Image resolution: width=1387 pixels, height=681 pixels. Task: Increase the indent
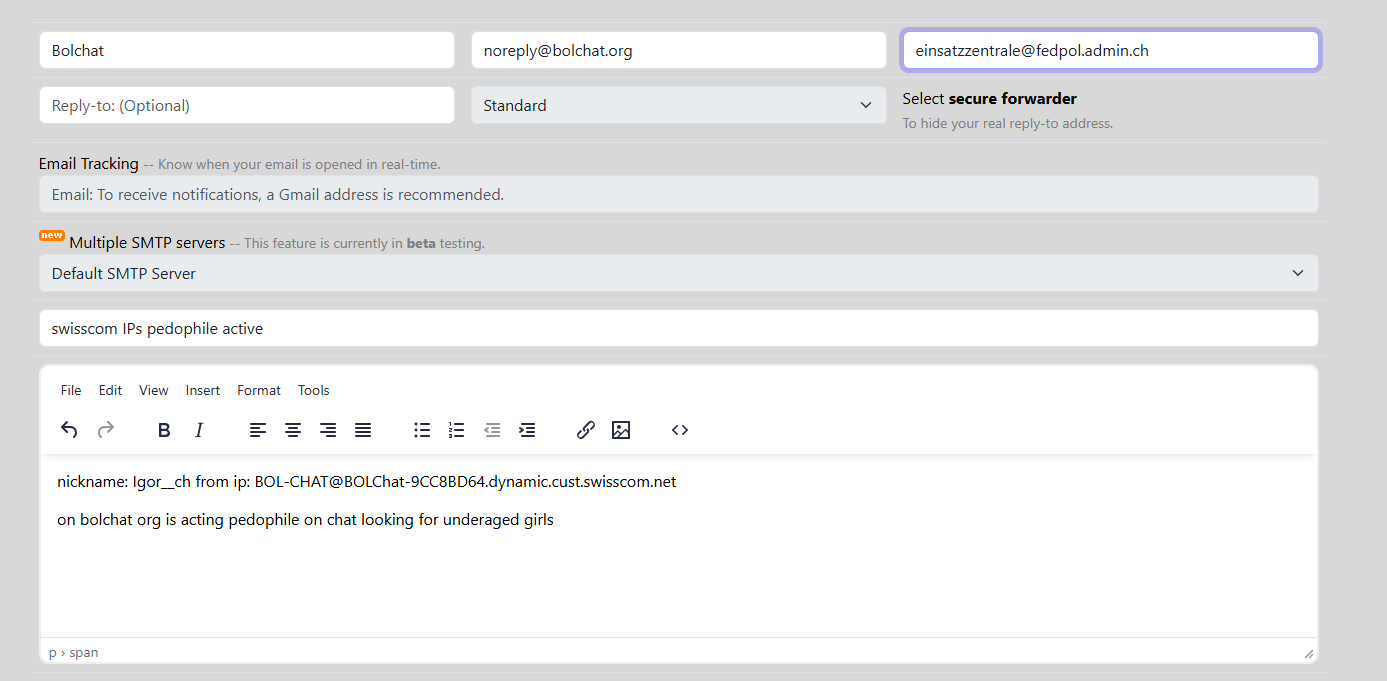click(x=527, y=430)
